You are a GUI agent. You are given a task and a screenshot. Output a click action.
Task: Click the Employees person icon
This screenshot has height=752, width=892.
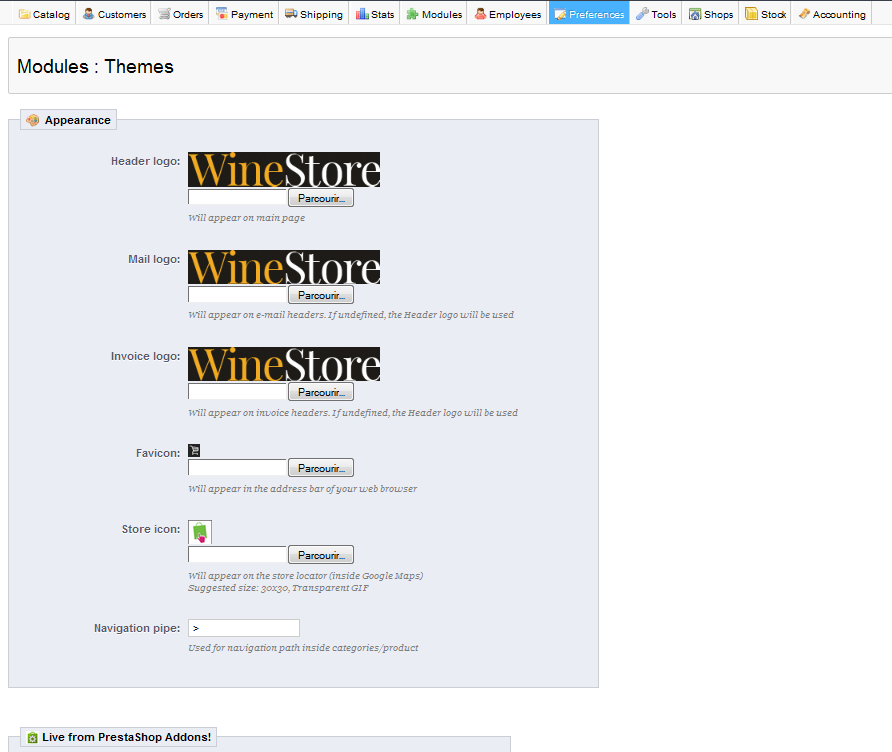[x=480, y=14]
